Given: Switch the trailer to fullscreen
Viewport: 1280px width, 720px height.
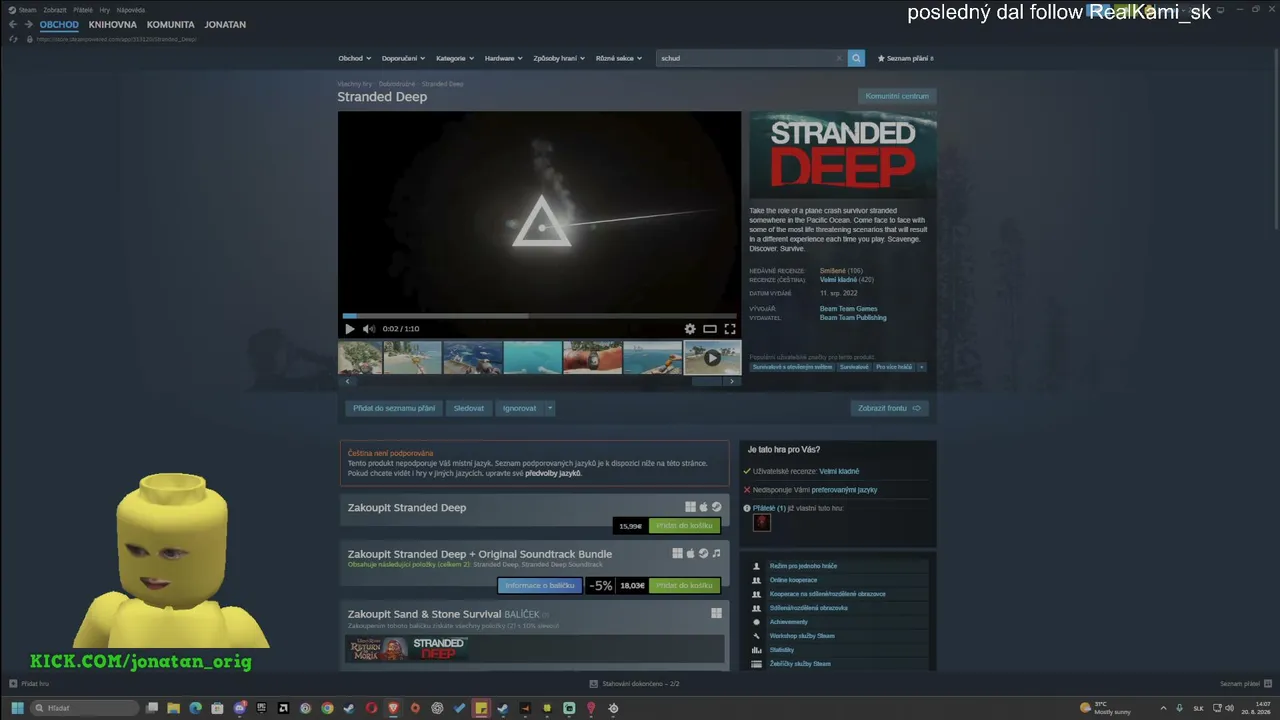Looking at the screenshot, I should coord(730,329).
